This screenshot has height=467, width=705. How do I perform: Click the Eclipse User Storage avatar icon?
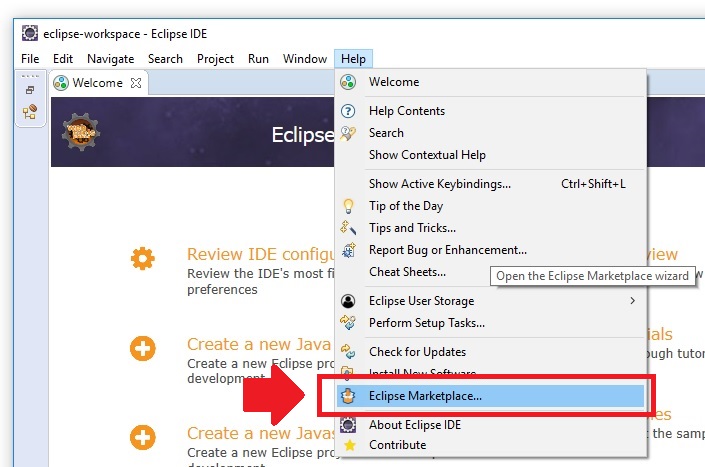348,301
